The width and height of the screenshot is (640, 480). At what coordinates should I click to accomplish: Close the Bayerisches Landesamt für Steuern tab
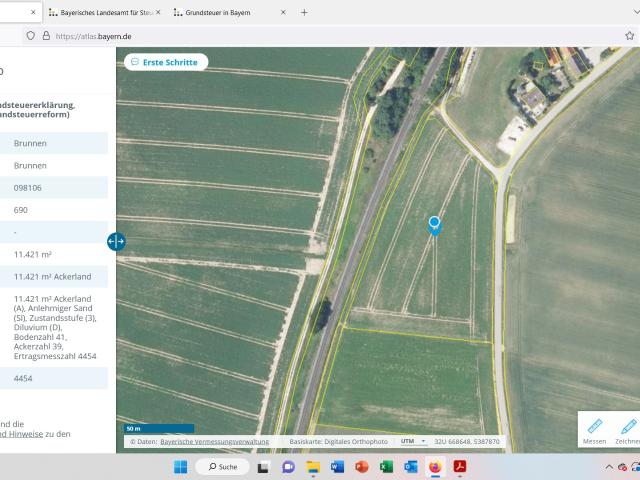(x=158, y=13)
